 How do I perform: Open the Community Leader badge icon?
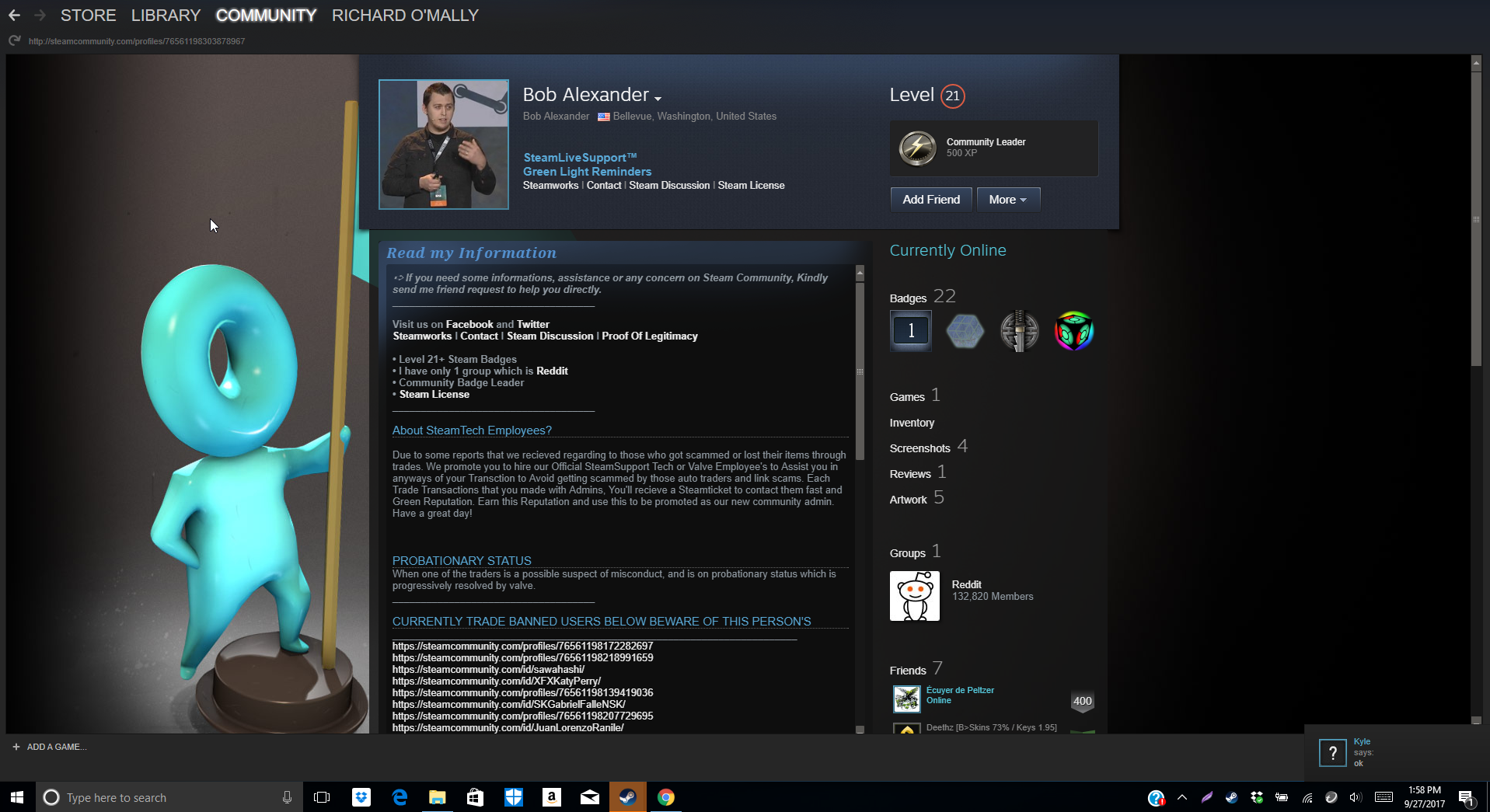point(917,148)
